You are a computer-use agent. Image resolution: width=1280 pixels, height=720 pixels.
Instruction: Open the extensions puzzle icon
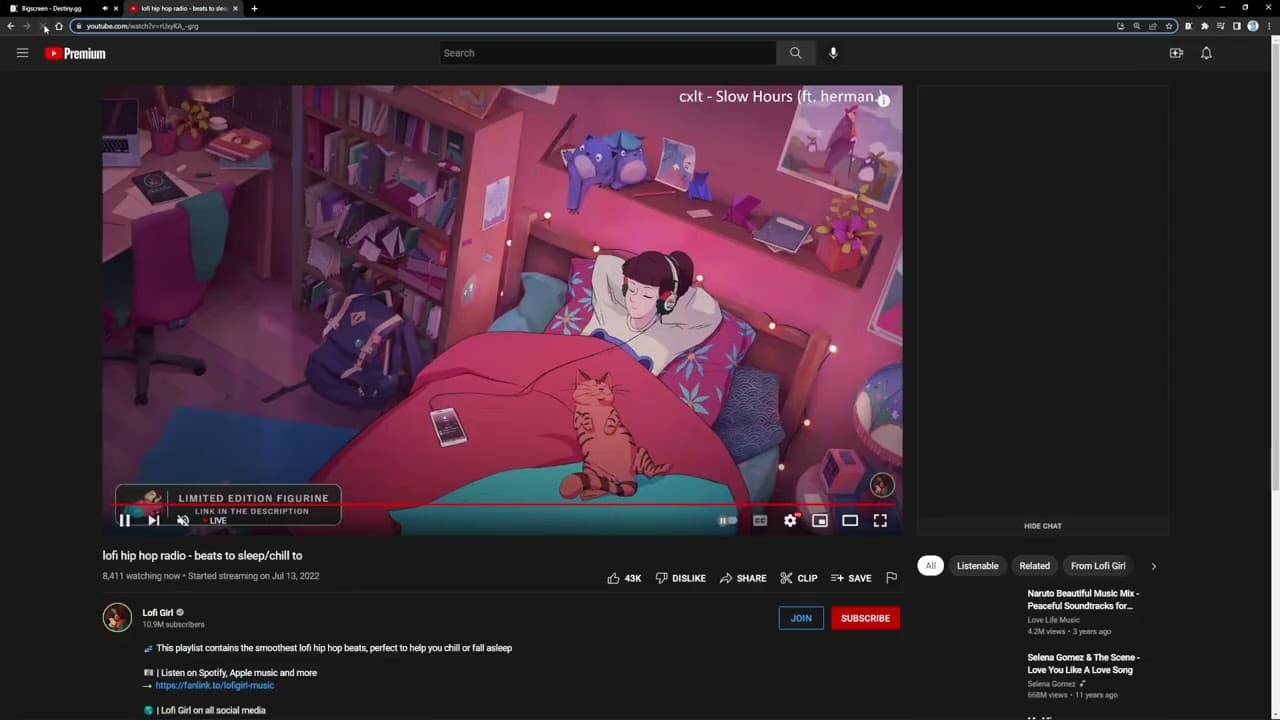click(x=1204, y=26)
